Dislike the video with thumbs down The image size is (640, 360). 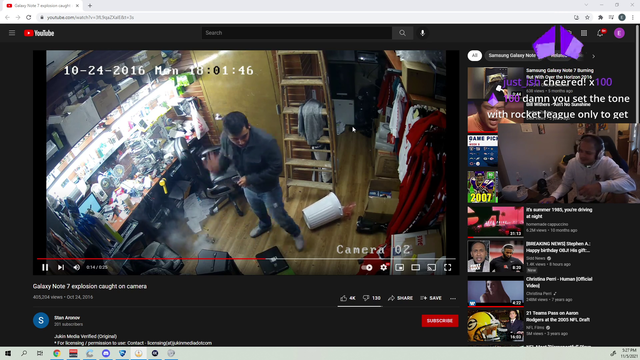(x=372, y=298)
